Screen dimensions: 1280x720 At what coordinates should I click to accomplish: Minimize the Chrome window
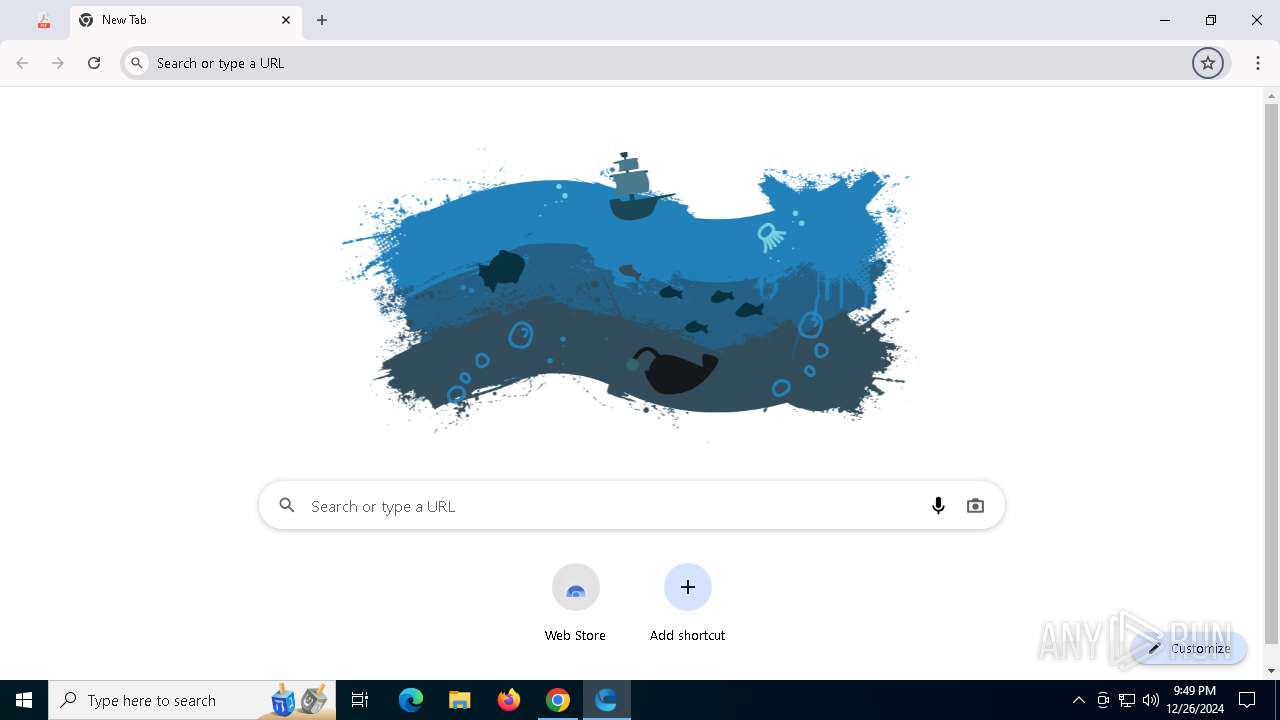click(1165, 20)
